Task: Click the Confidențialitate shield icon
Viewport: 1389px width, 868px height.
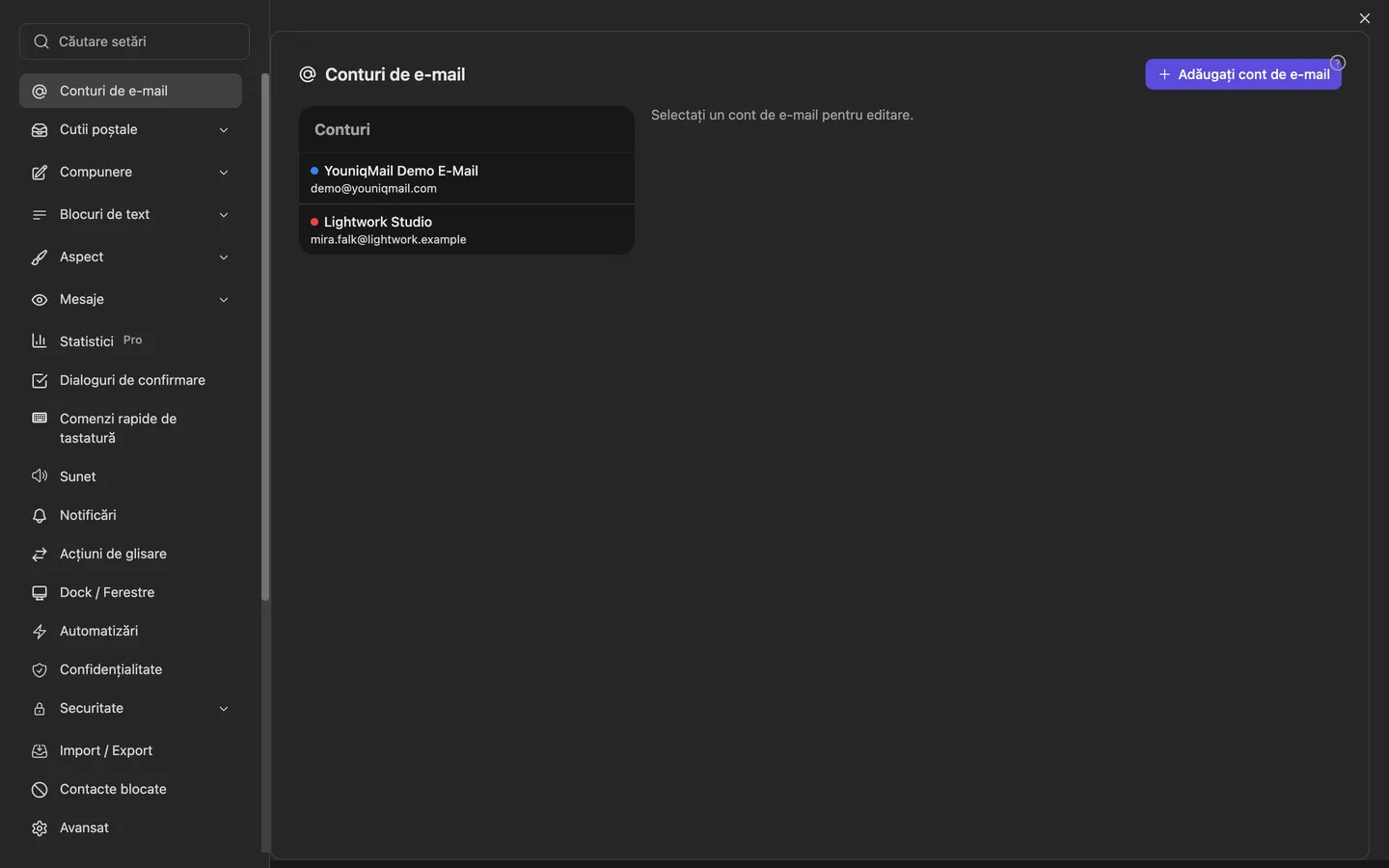Action: 40,669
